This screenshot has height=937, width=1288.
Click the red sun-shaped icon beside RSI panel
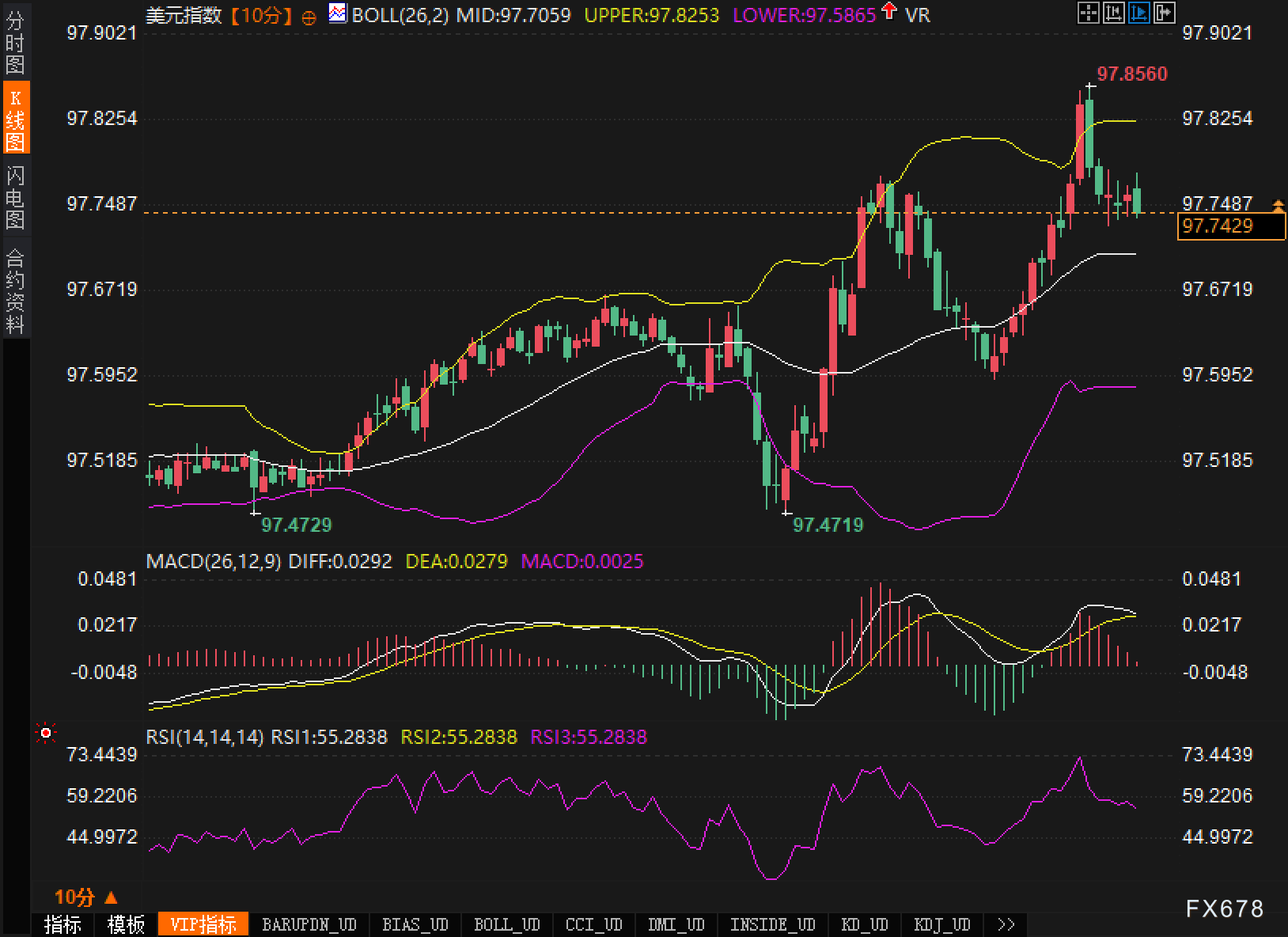tap(46, 734)
